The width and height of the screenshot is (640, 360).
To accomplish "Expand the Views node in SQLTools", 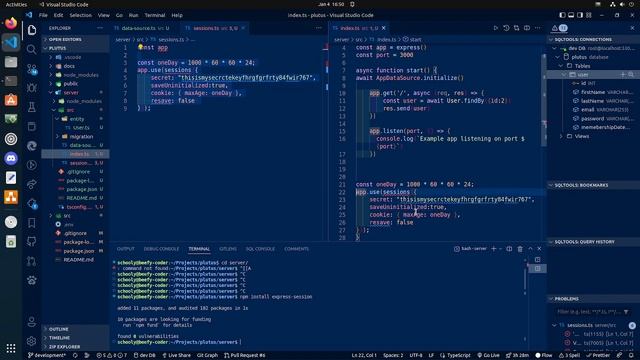I will click(x=582, y=136).
